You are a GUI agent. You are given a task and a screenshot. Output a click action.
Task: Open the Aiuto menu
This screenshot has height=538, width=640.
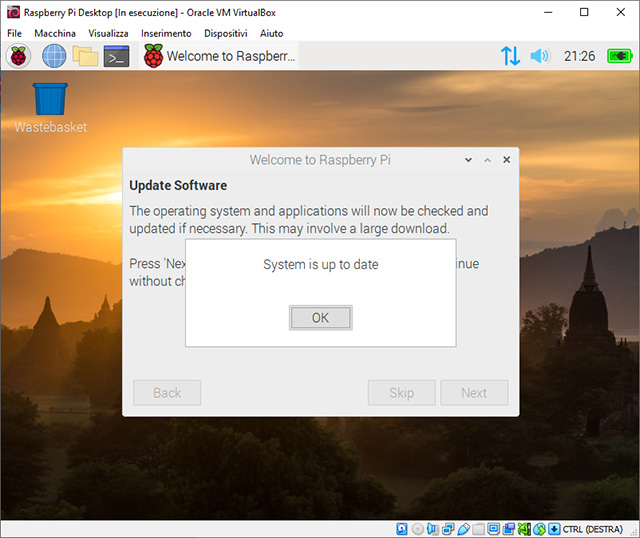click(x=271, y=33)
